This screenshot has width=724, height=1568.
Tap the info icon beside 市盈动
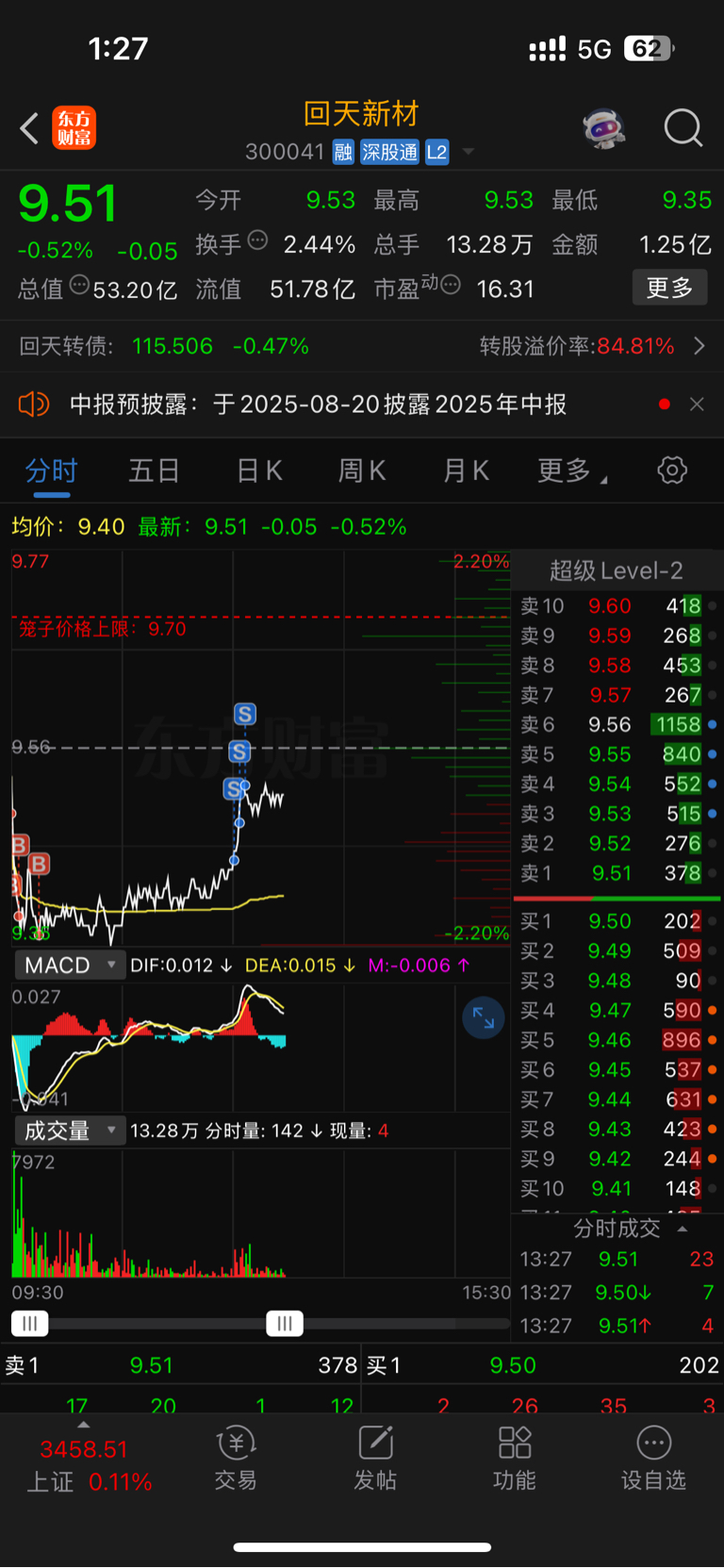[x=451, y=284]
